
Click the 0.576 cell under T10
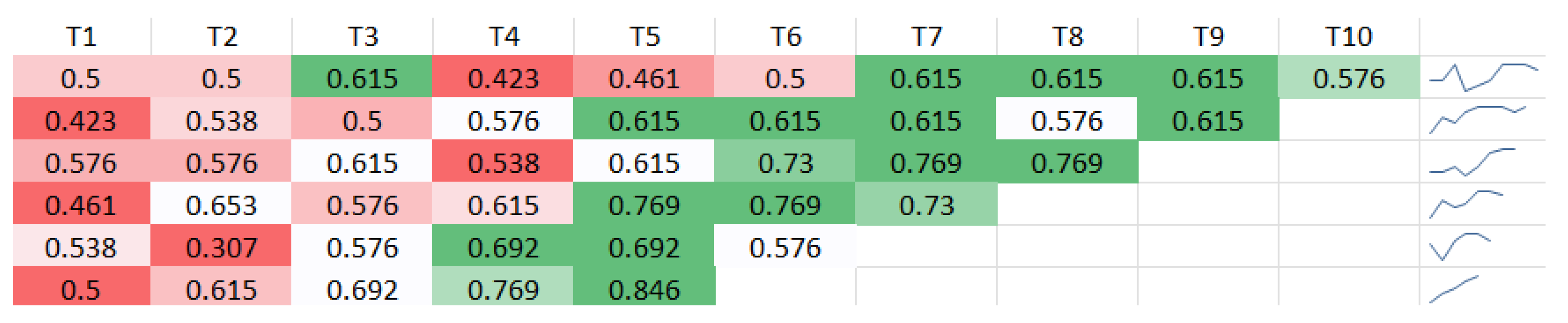[x=1348, y=78]
